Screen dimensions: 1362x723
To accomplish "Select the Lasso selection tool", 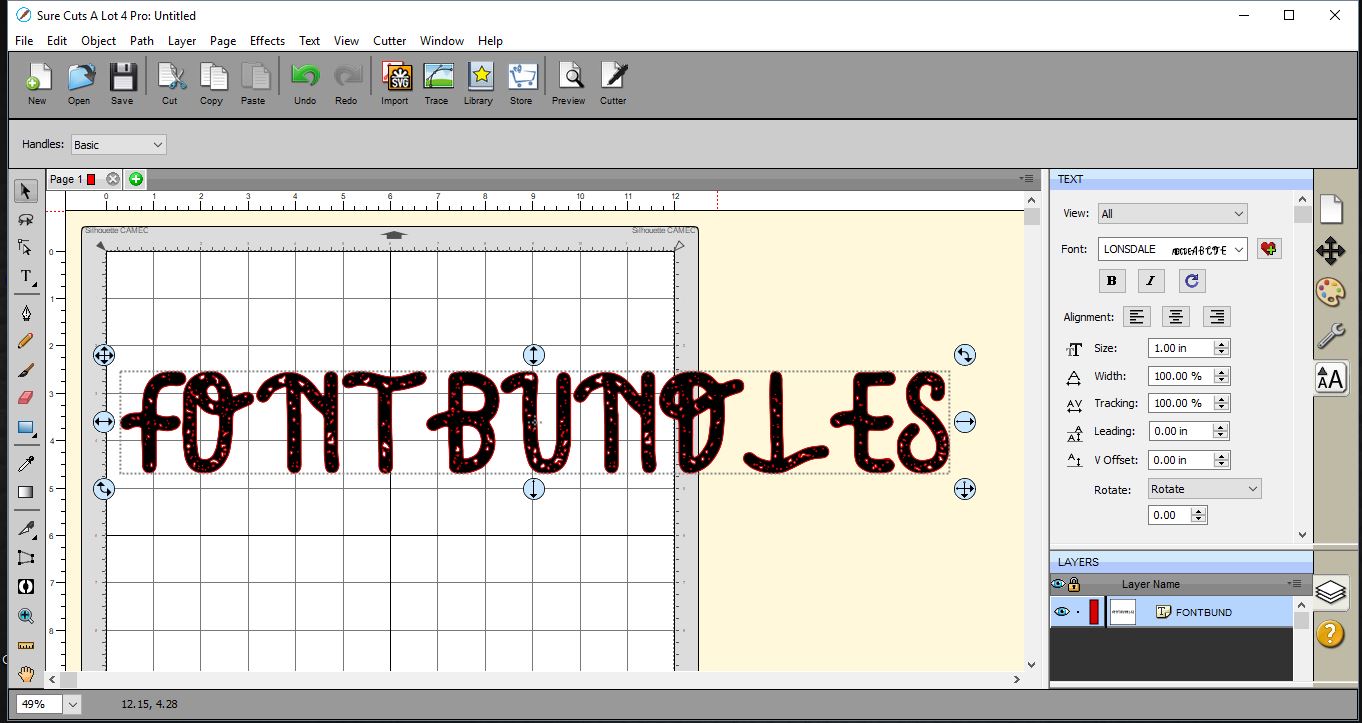I will (26, 219).
